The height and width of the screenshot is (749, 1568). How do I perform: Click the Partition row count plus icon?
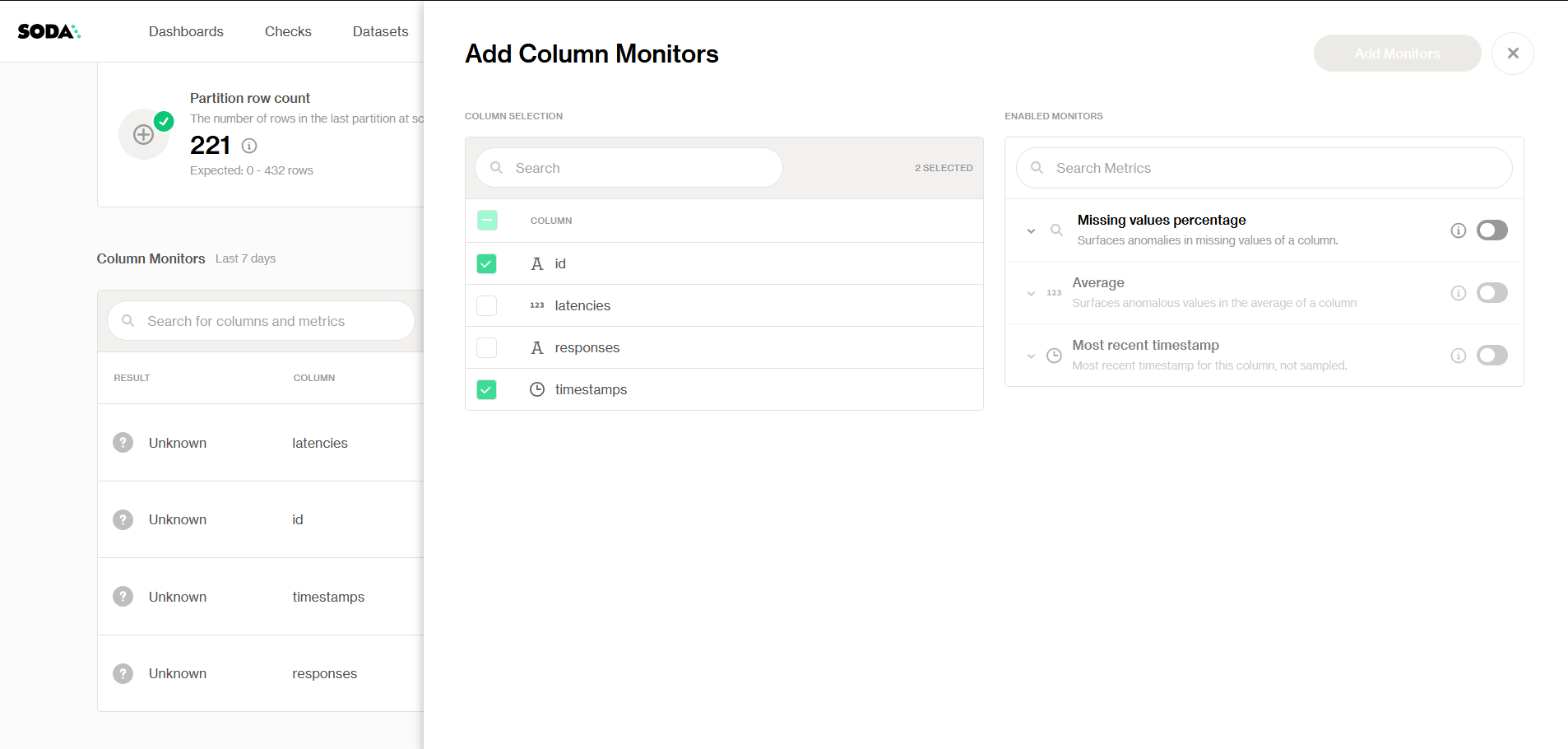coord(144,134)
